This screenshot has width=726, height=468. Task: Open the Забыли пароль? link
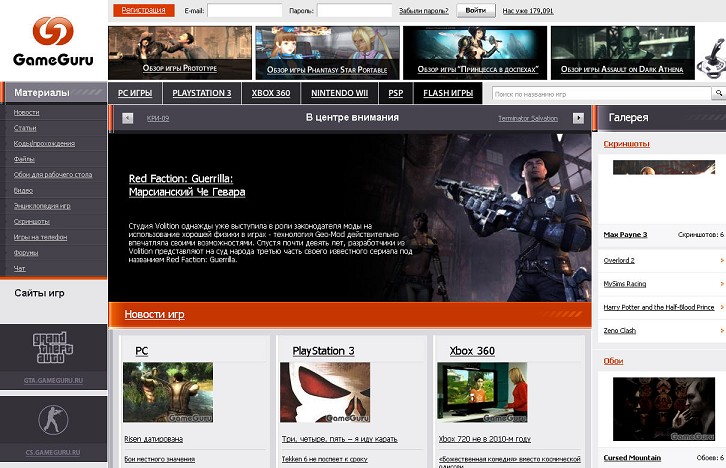point(424,11)
